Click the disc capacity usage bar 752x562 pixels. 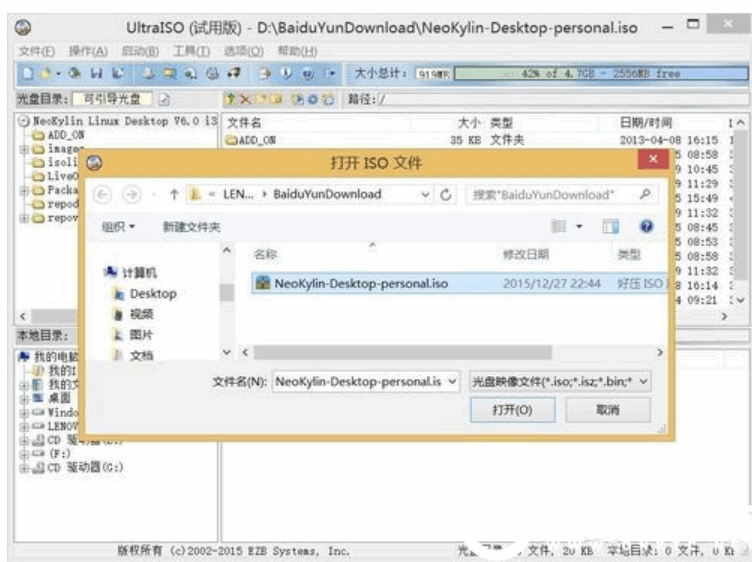click(x=600, y=74)
